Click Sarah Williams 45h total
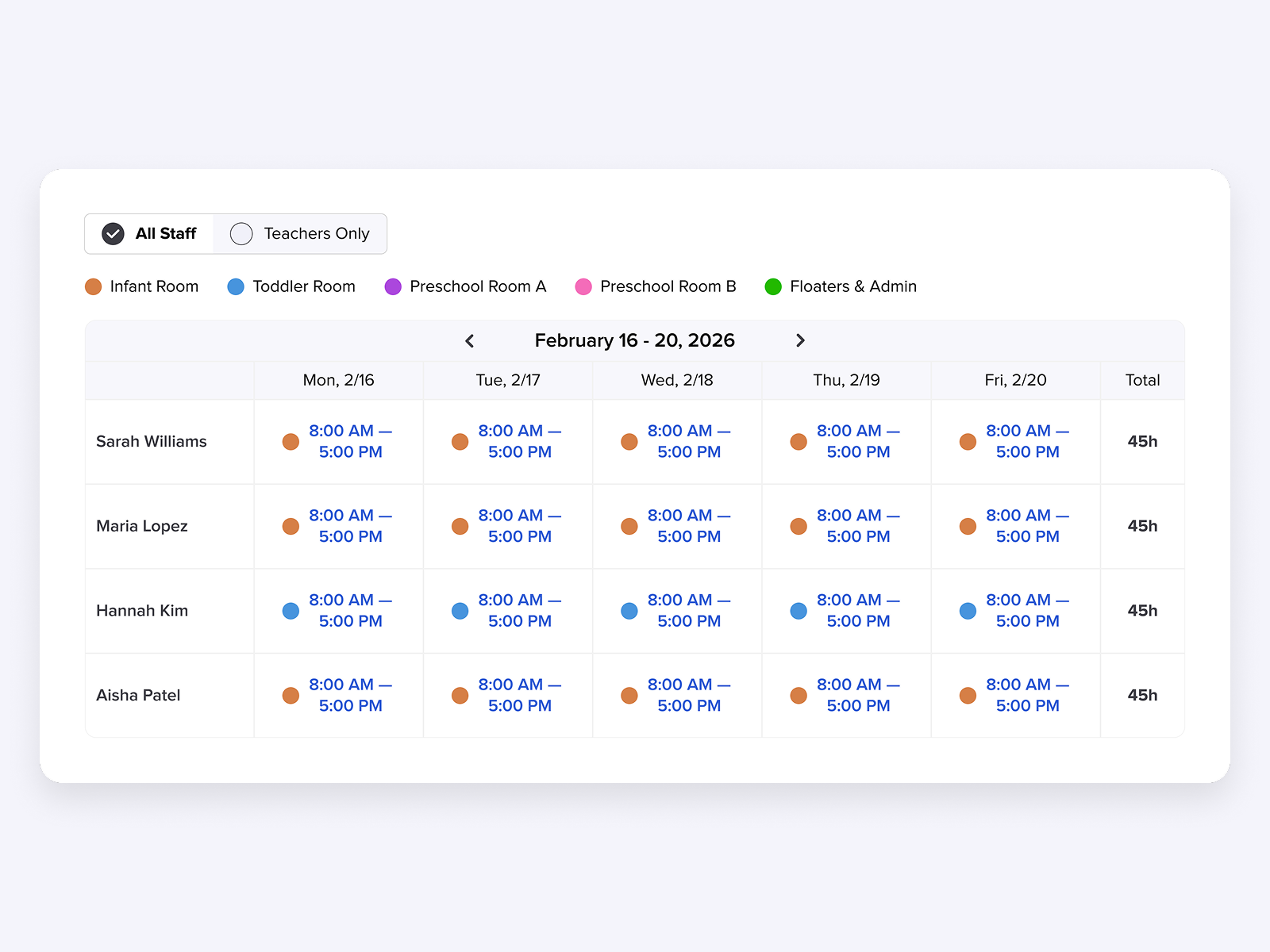 [1143, 441]
